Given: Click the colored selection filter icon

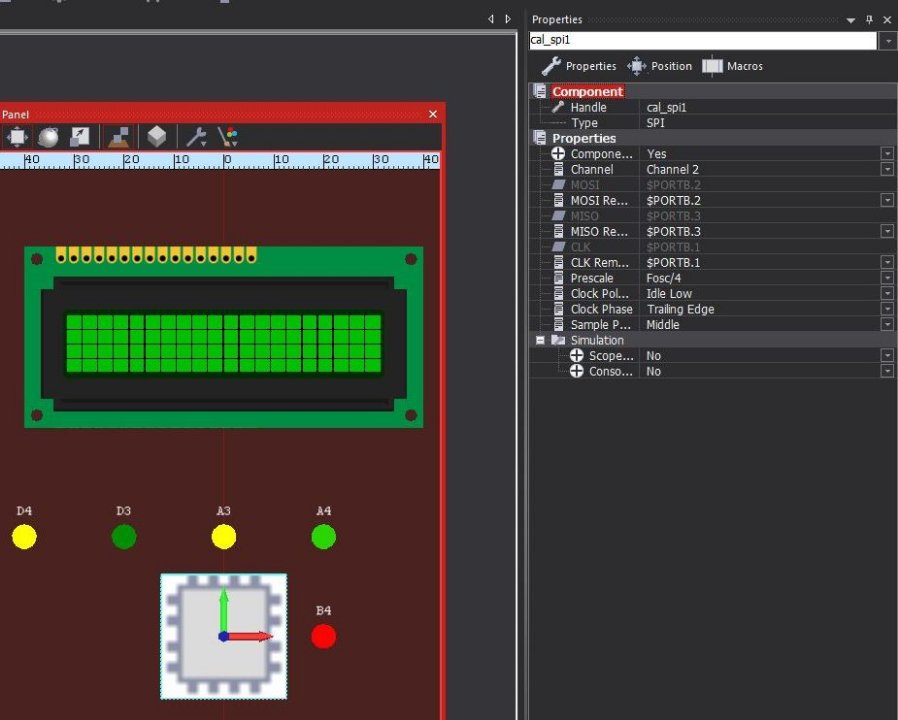Looking at the screenshot, I should click(x=228, y=137).
